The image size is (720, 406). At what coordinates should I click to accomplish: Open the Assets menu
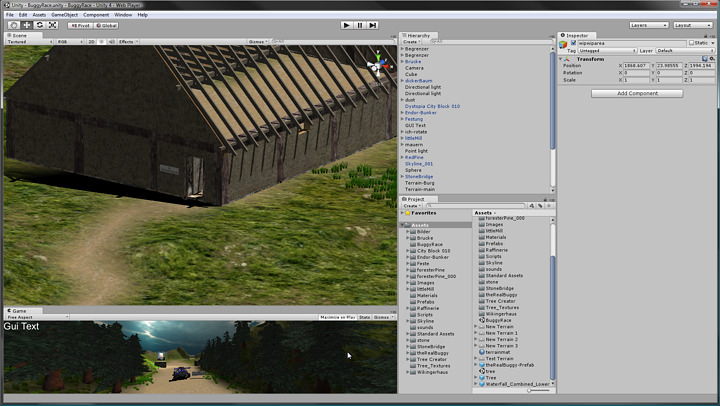click(x=39, y=15)
